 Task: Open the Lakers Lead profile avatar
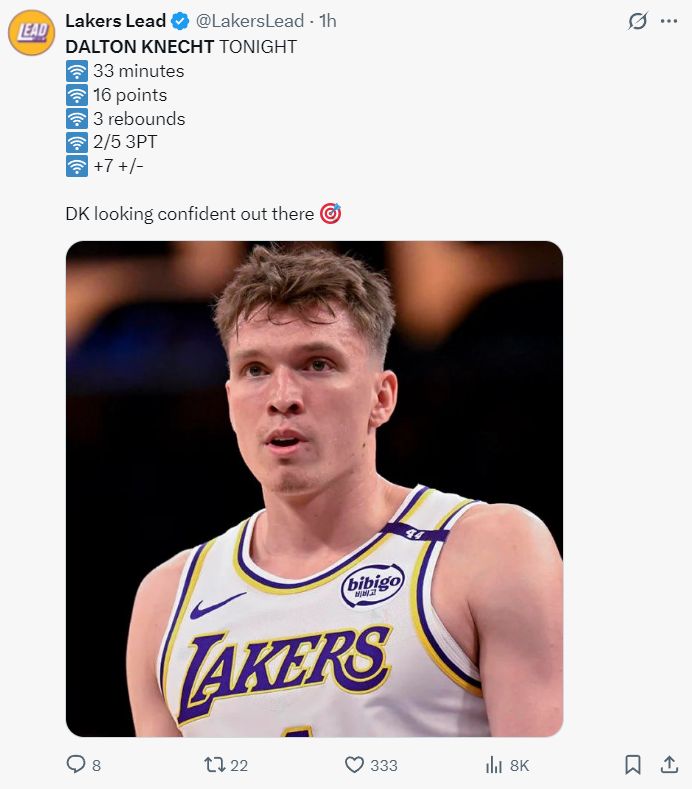[31, 32]
